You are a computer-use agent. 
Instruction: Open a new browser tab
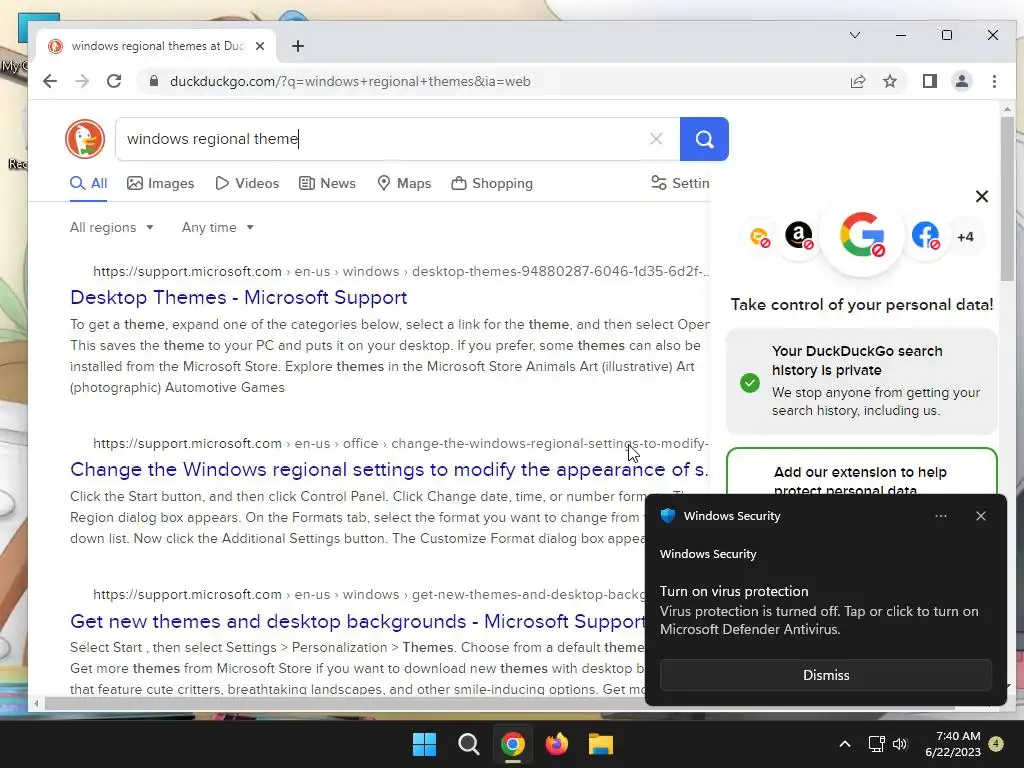click(298, 46)
